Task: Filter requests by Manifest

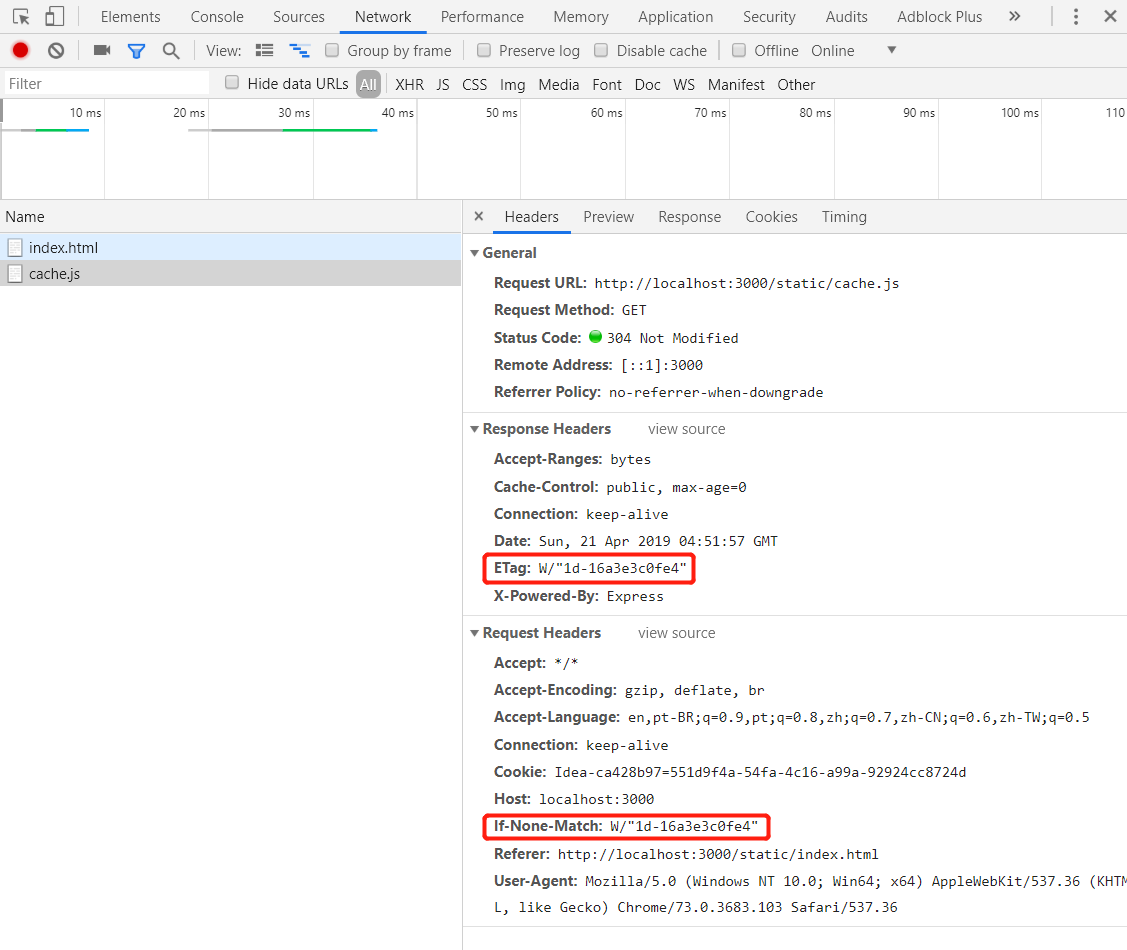Action: coord(736,85)
